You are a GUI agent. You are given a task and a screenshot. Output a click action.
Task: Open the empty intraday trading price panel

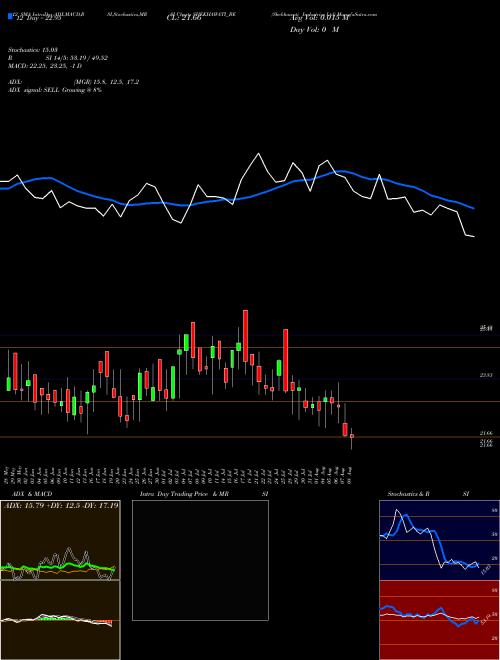200,560
